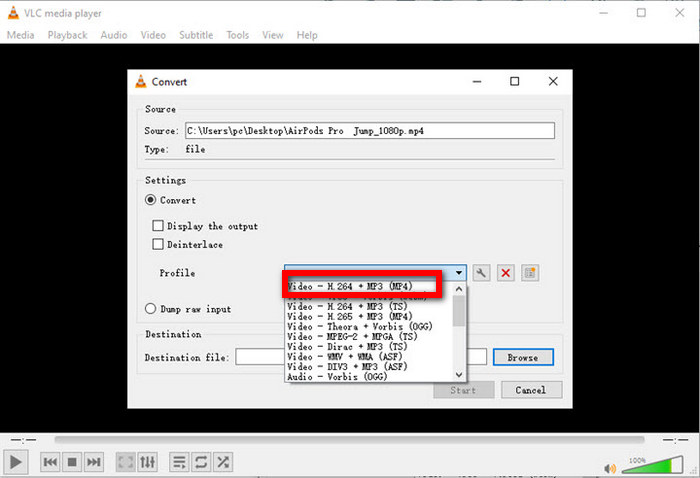This screenshot has width=700, height=478.
Task: Open the Video menu
Action: pyautogui.click(x=153, y=35)
